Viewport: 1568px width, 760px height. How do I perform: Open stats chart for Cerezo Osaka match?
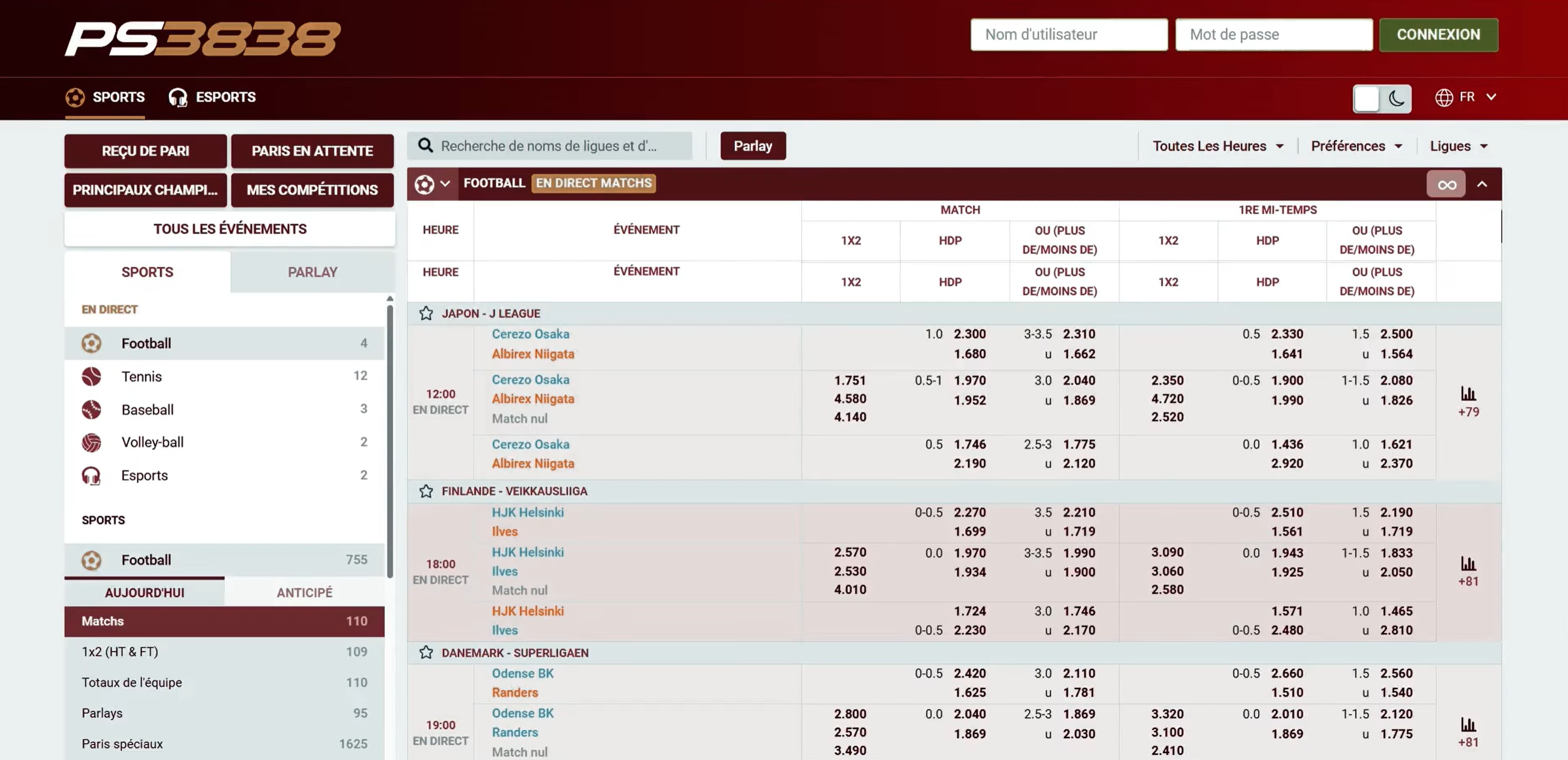tap(1468, 394)
